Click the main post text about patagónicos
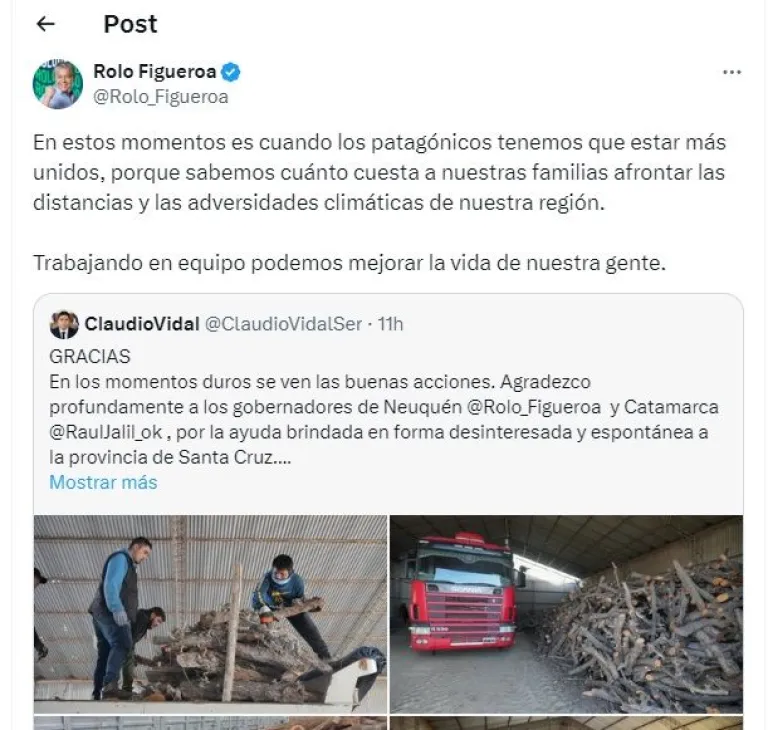 pos(380,172)
